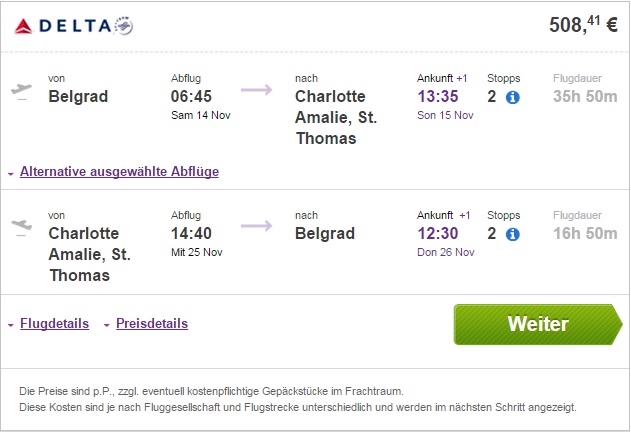This screenshot has height=432, width=631.
Task: Click the 14:40 return departure time
Action: pyautogui.click(x=192, y=234)
